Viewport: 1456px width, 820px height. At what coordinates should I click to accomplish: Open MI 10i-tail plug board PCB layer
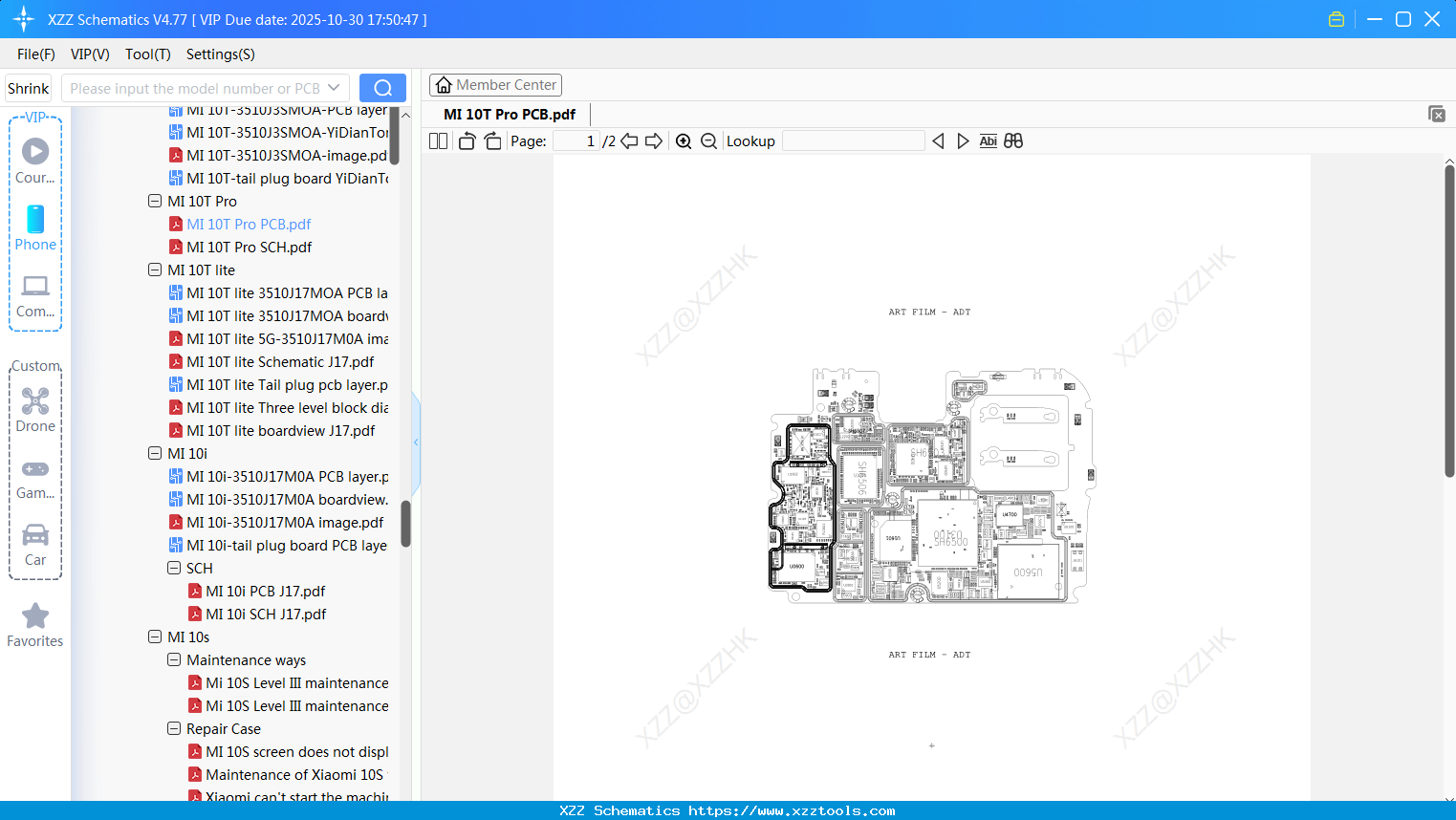click(x=287, y=545)
